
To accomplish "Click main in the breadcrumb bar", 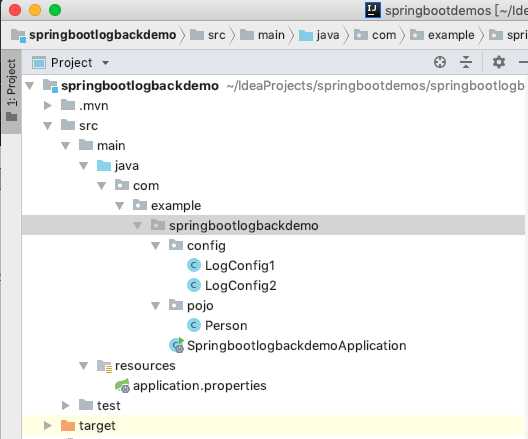I will tap(271, 35).
